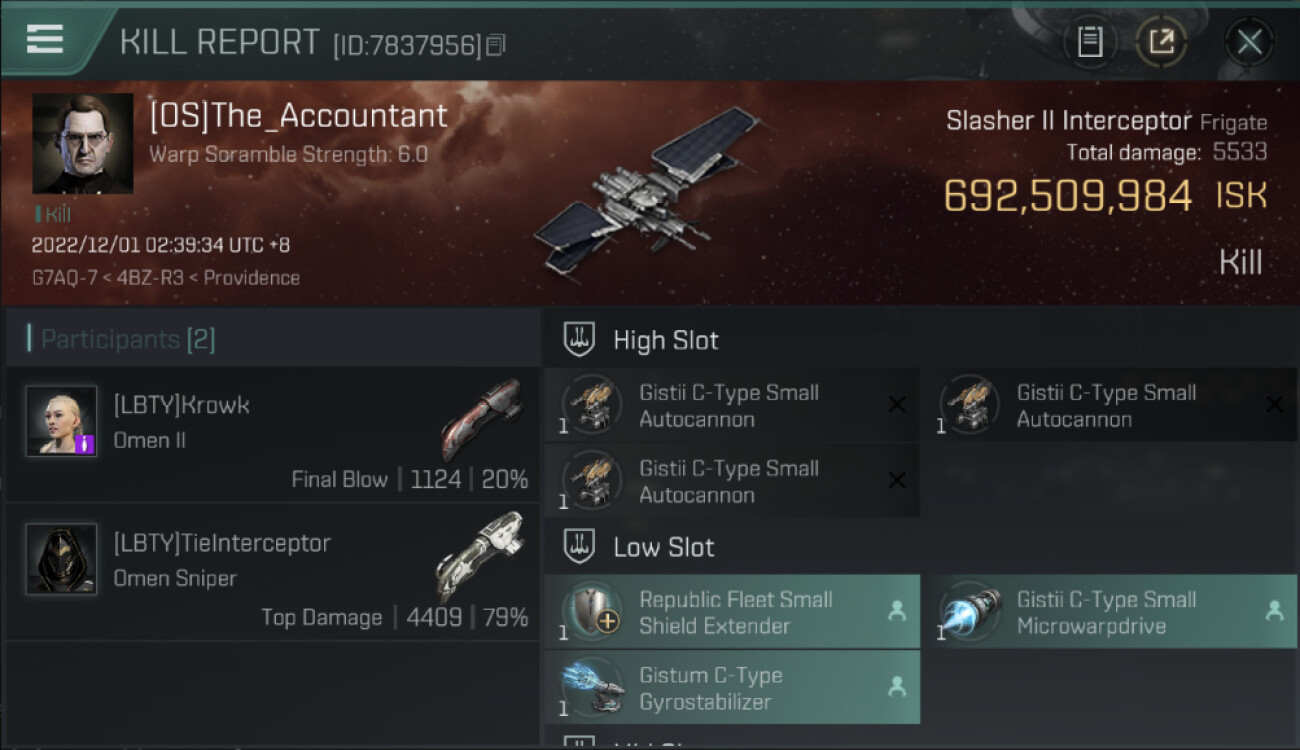Copy the kill report ID
Image resolution: width=1300 pixels, height=750 pixels.
tap(496, 44)
